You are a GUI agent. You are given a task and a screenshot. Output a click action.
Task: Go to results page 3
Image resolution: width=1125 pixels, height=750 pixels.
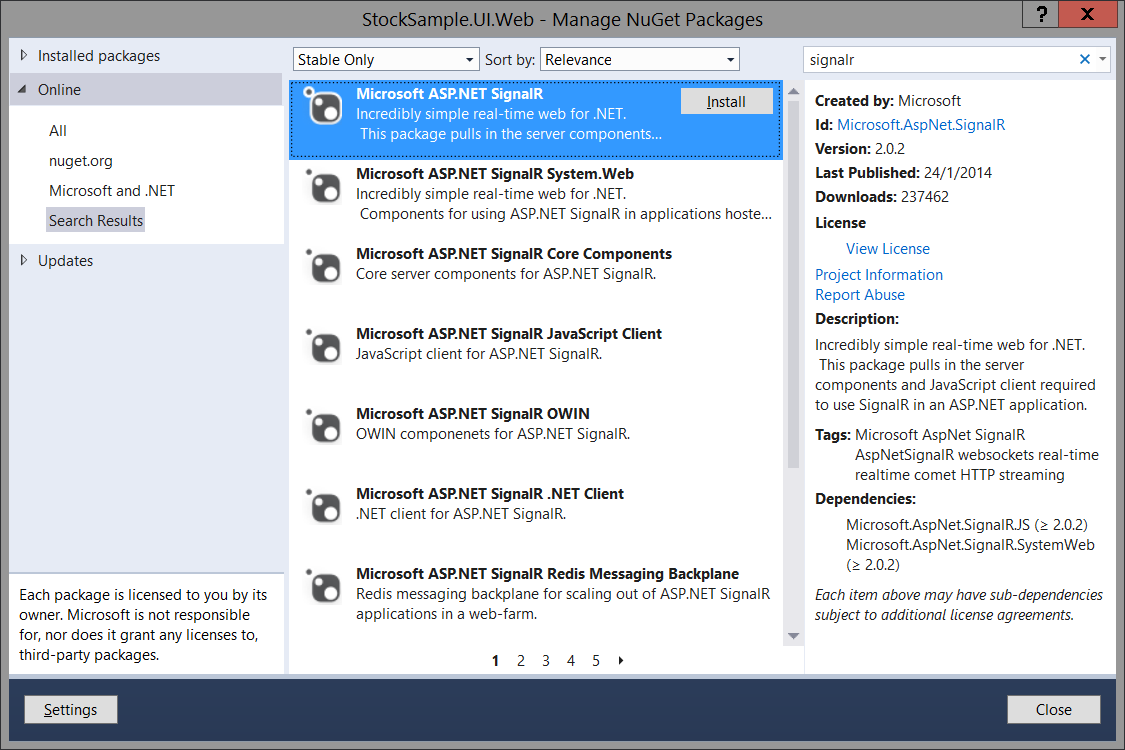coord(545,660)
